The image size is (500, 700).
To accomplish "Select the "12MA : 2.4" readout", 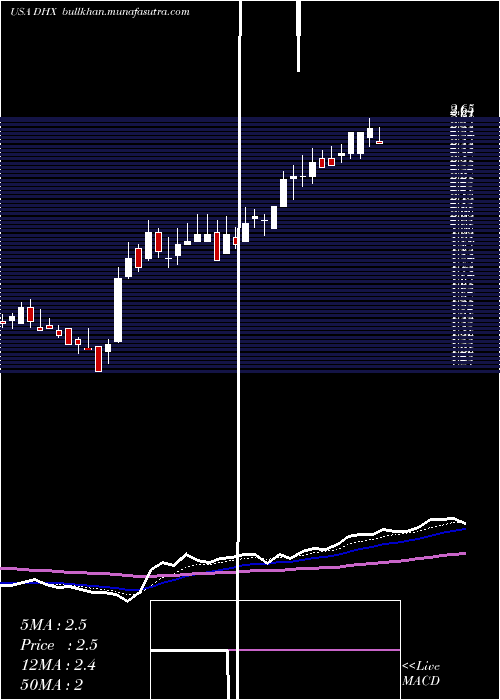I will pyautogui.click(x=58, y=665).
